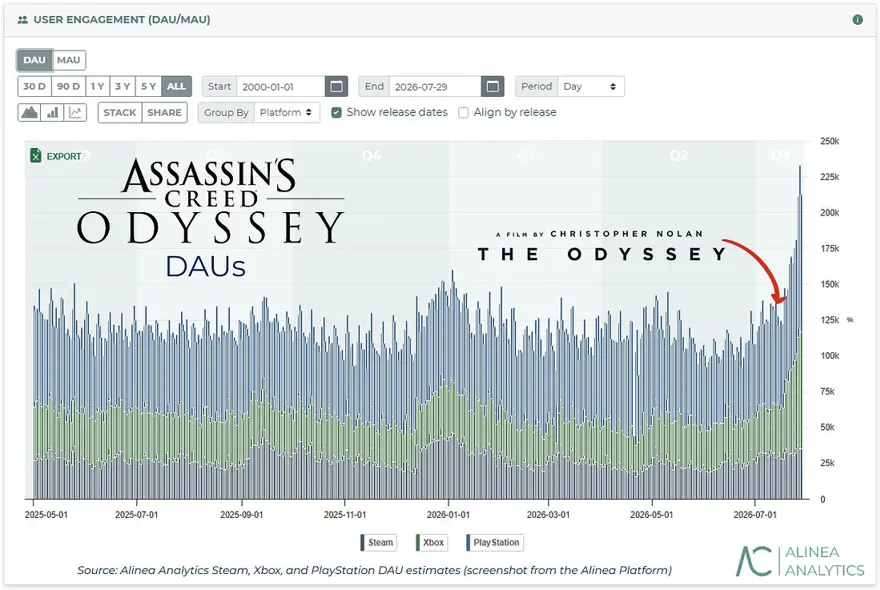Viewport: 880px width, 590px height.
Task: Enable Show release dates checkbox
Action: (336, 112)
